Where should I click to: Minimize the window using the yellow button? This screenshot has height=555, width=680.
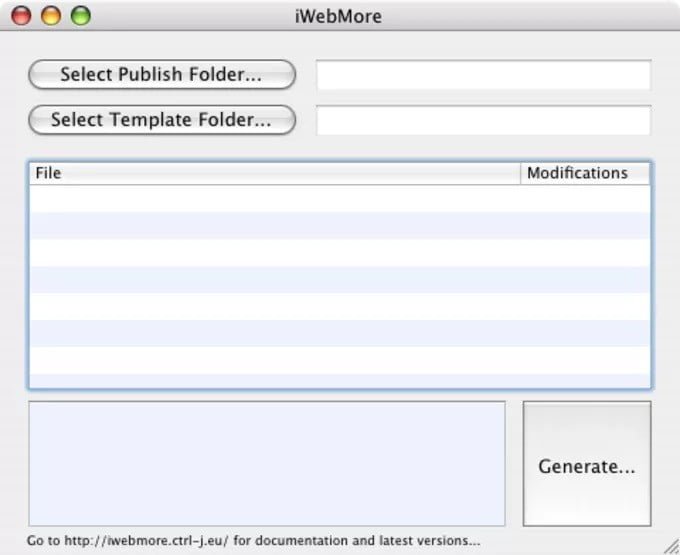click(51, 16)
